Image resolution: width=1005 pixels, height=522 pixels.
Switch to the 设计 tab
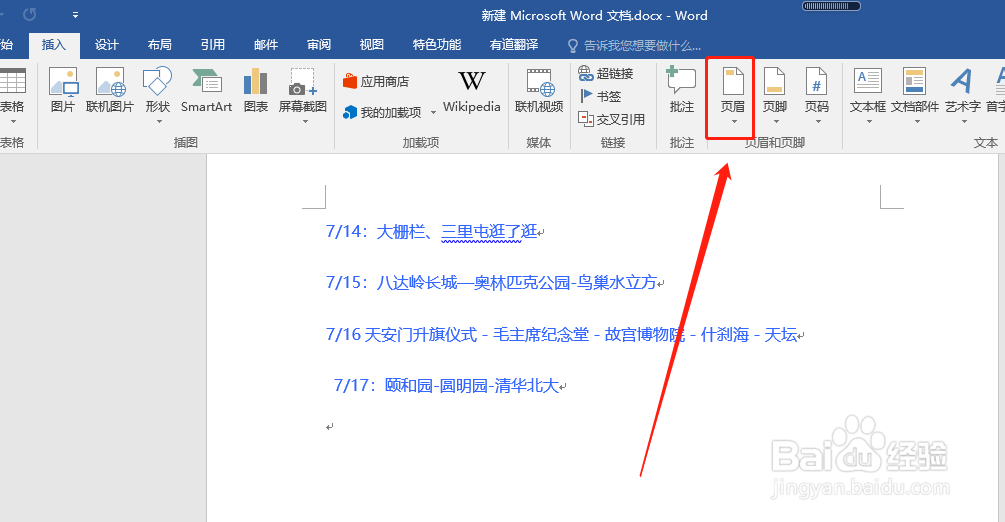click(106, 45)
